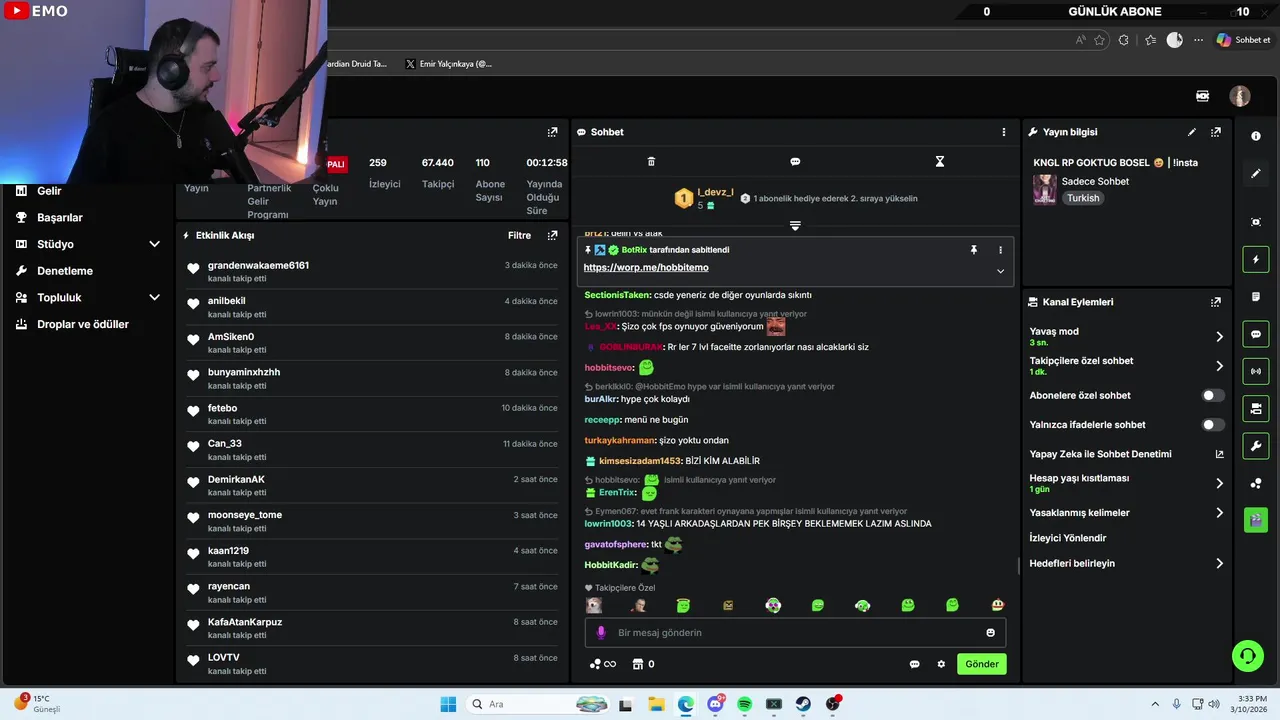Open external link icon for Yapay Zeka Sohbet Denetimi
The height and width of the screenshot is (720, 1280).
click(1219, 454)
